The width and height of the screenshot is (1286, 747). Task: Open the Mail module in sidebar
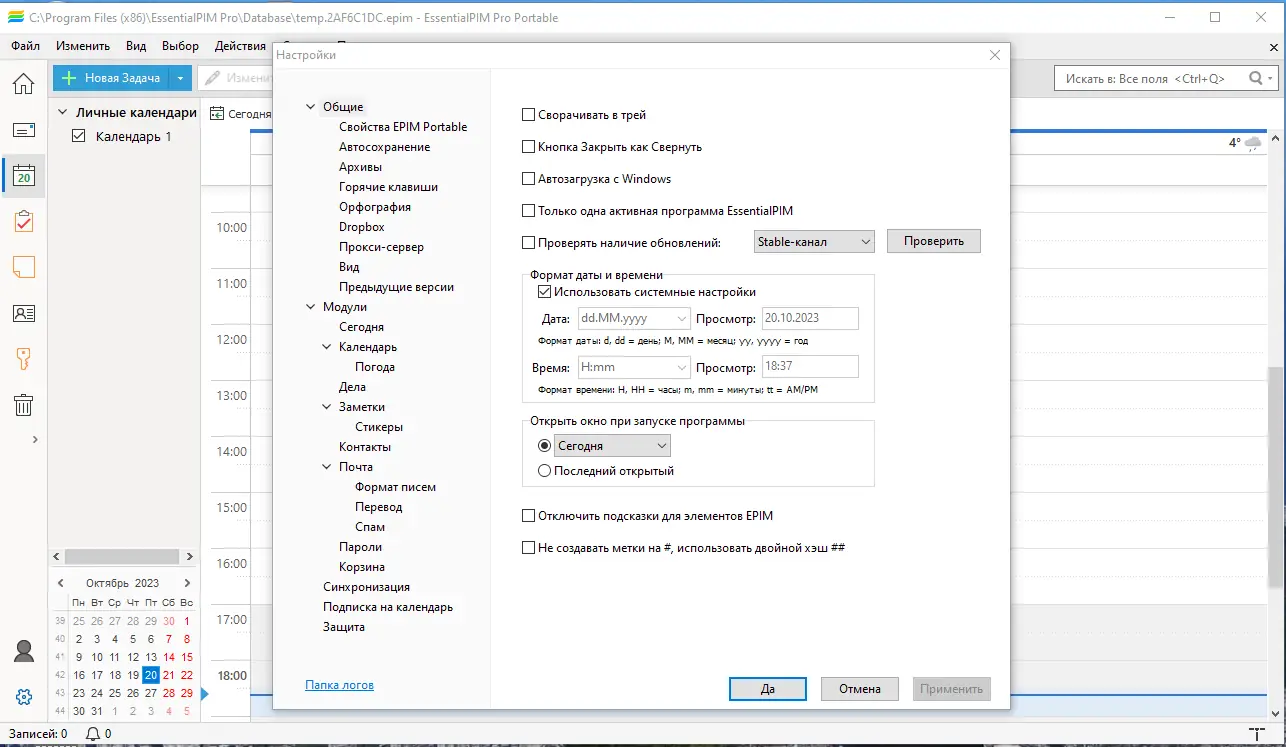click(23, 130)
